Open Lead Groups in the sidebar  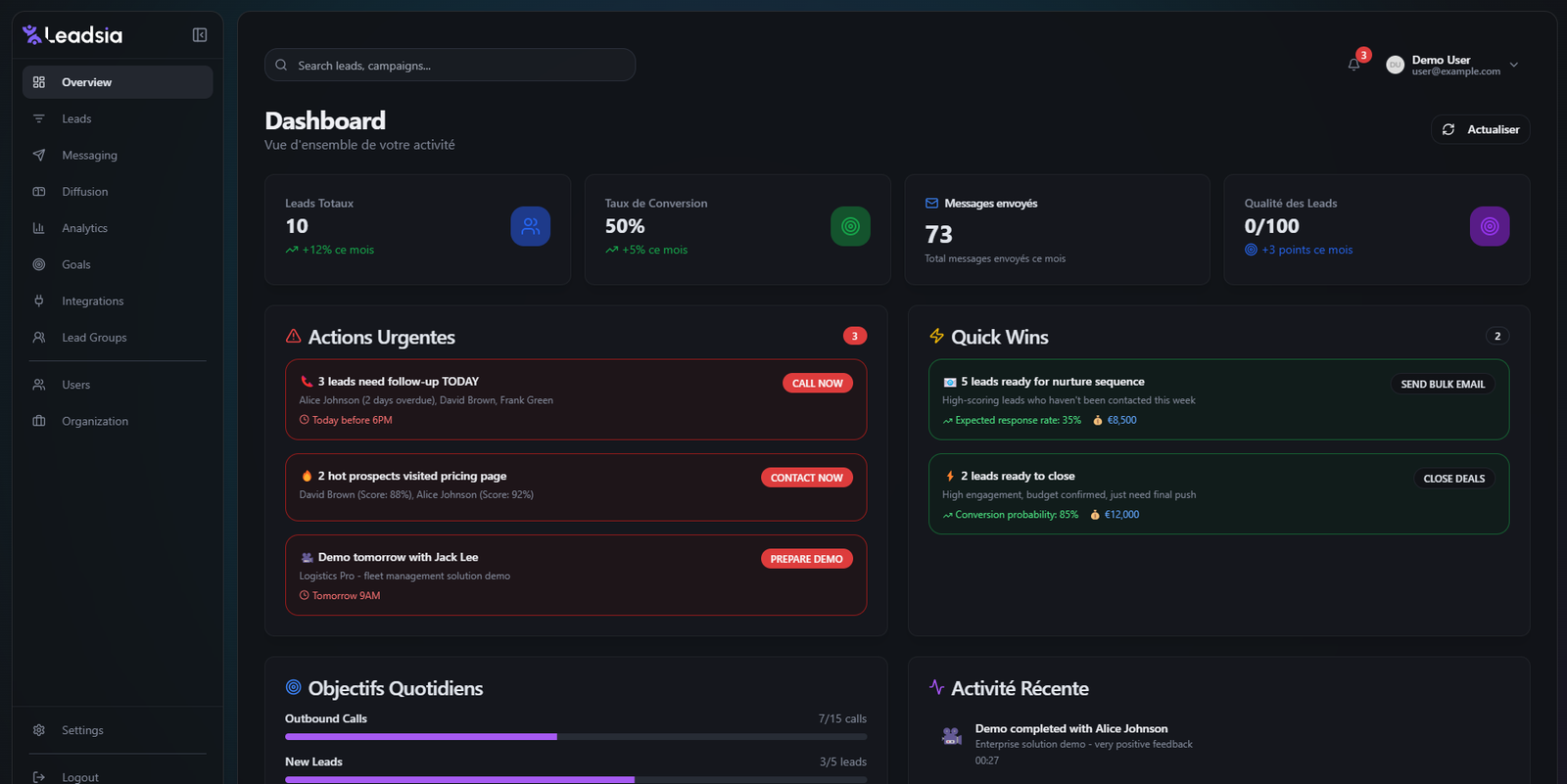[118, 338]
